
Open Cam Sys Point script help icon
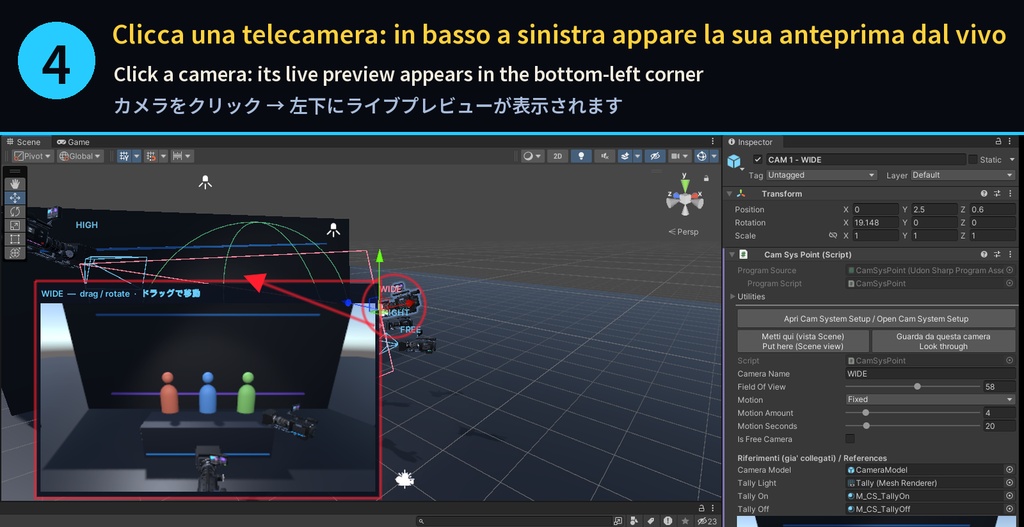point(984,255)
